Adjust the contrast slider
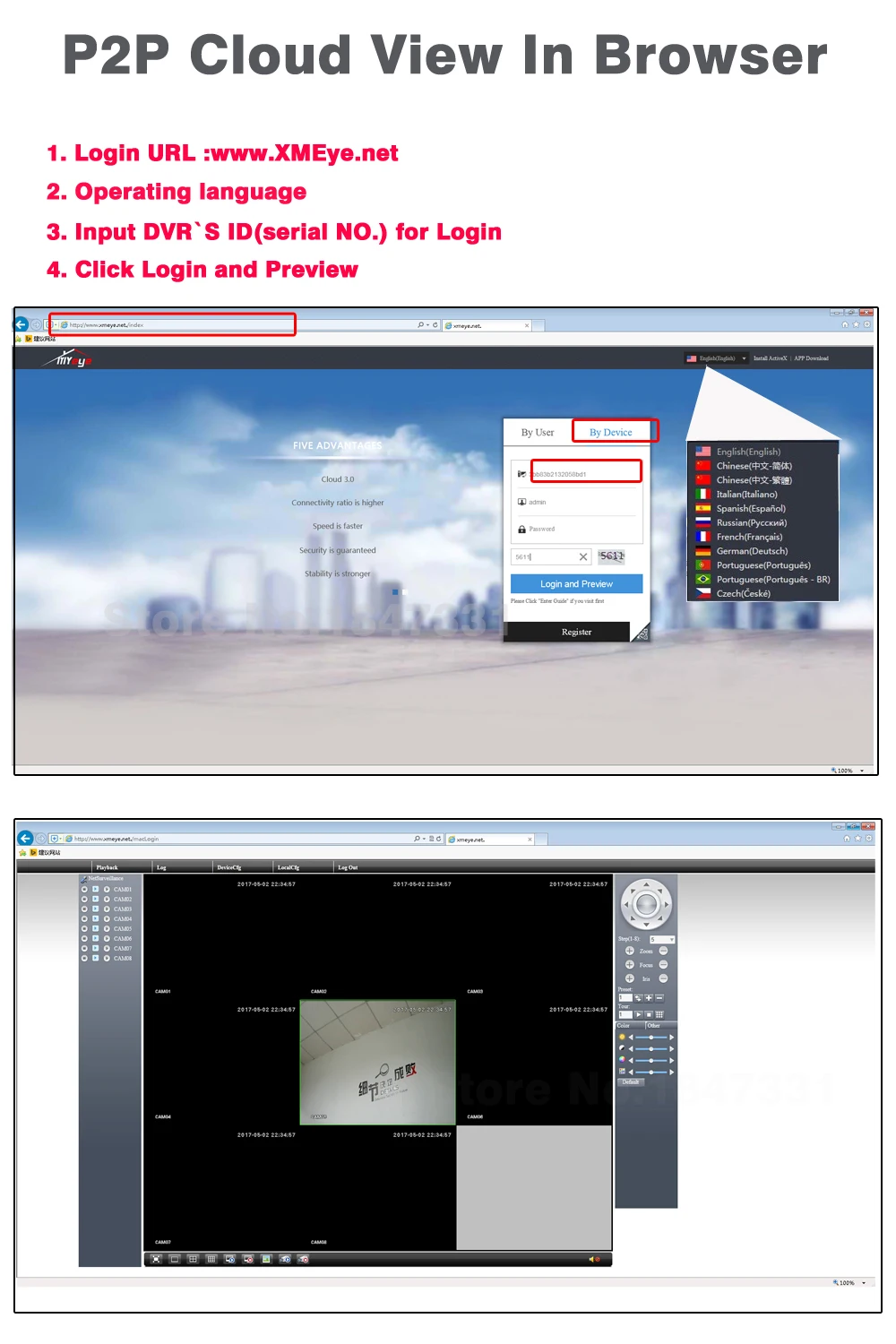Screen dimensions: 896x1344 coord(651,1049)
